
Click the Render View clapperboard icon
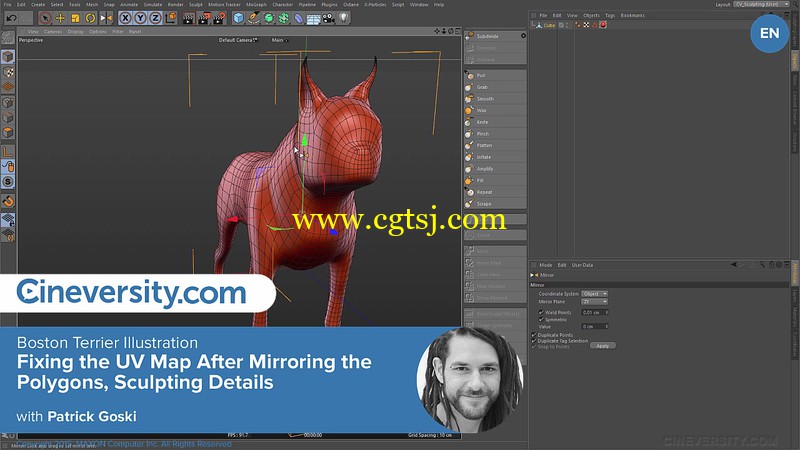click(188, 19)
